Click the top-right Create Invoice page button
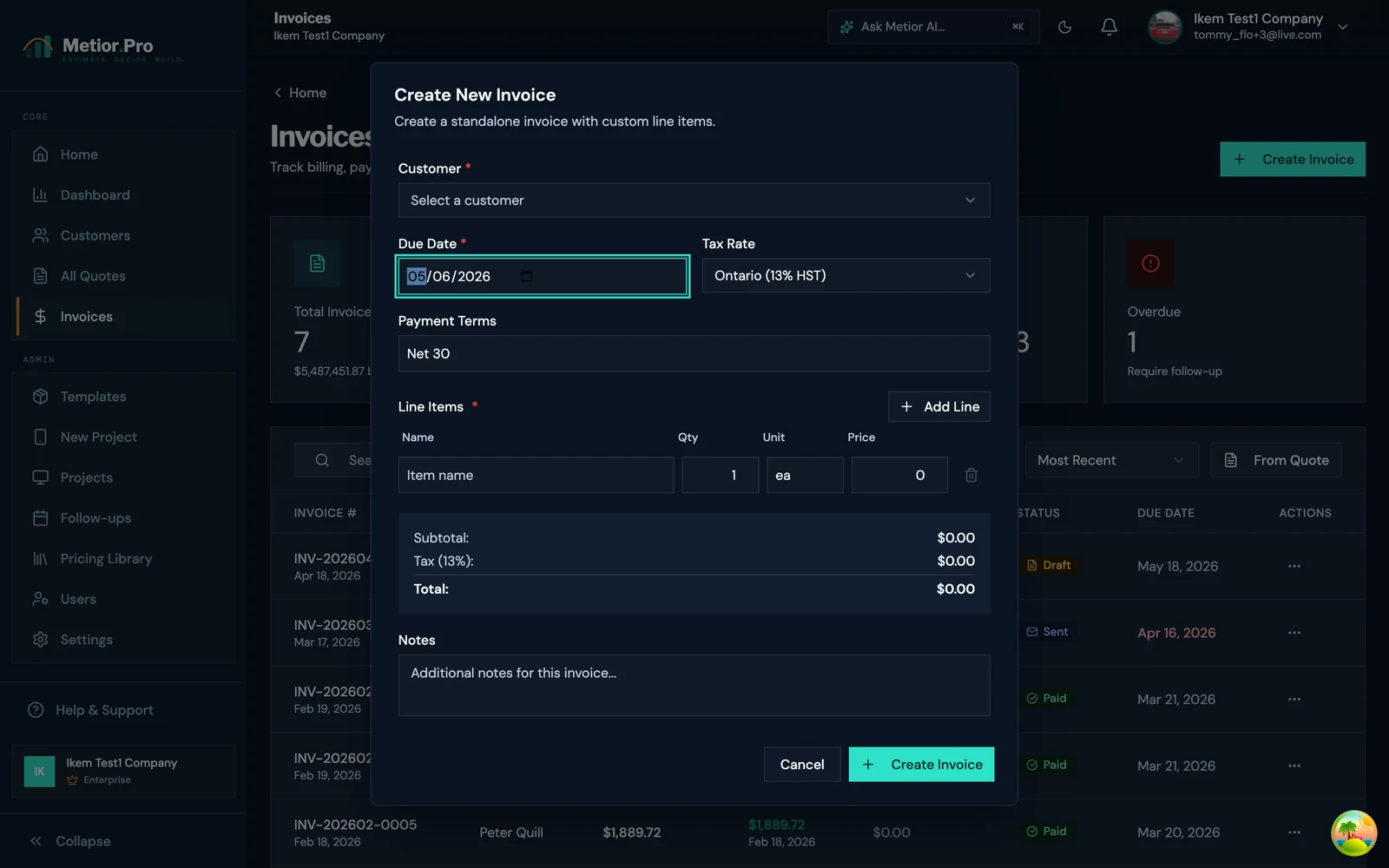This screenshot has height=868, width=1389. pyautogui.click(x=1293, y=160)
